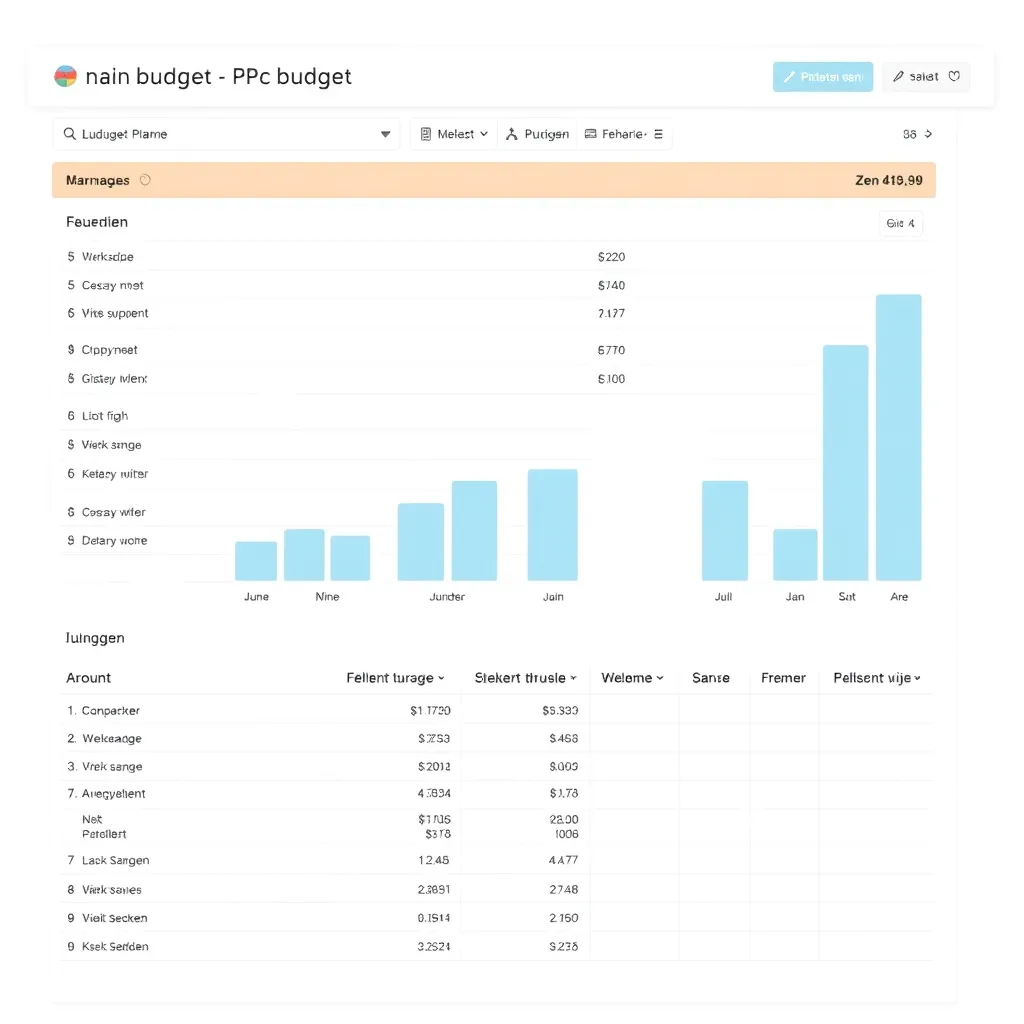Image resolution: width=1024 pixels, height=1024 pixels.
Task: Open the Fellent turage column dropdown
Action: 441,678
